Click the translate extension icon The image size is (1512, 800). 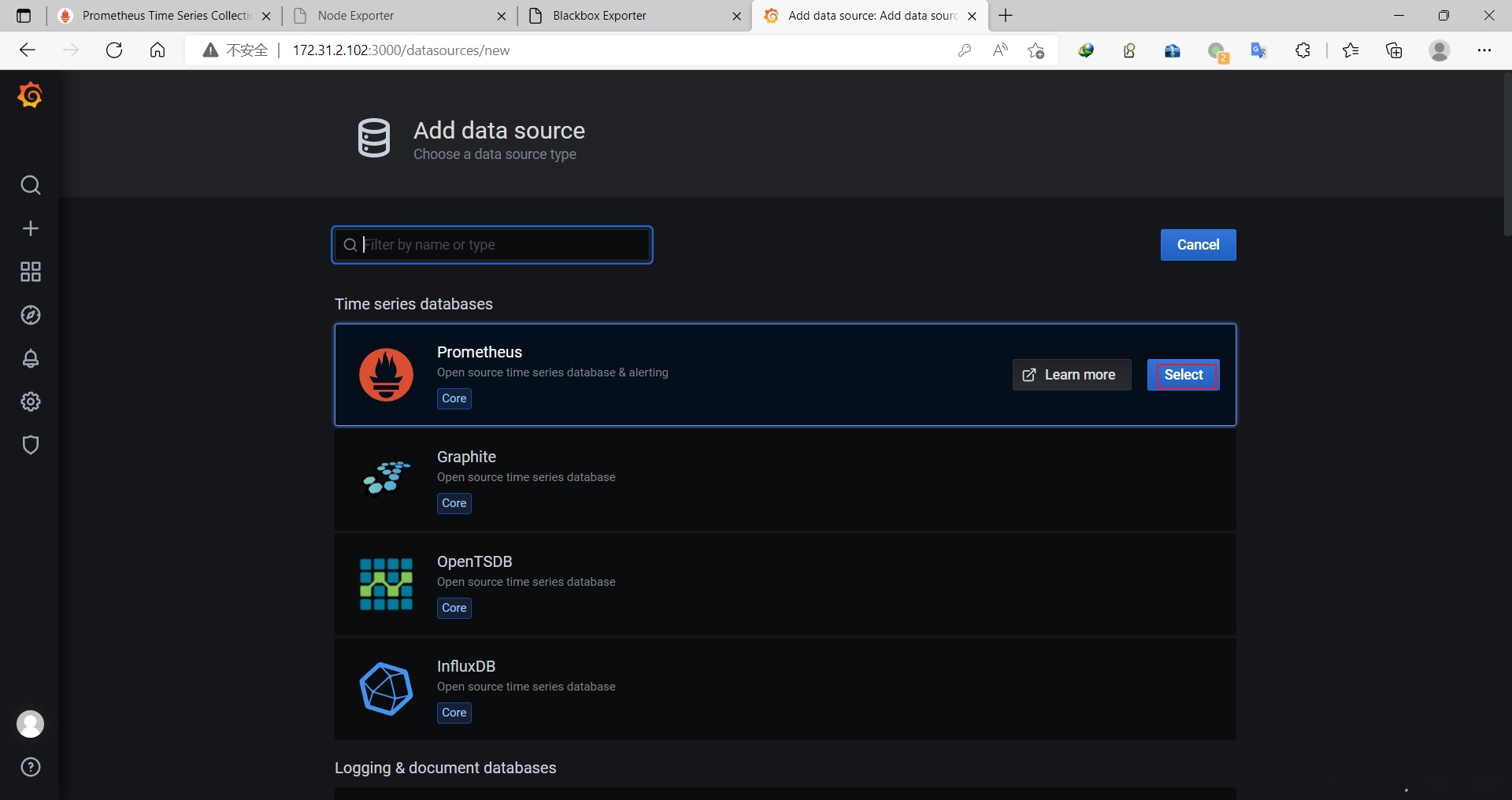coord(1259,50)
